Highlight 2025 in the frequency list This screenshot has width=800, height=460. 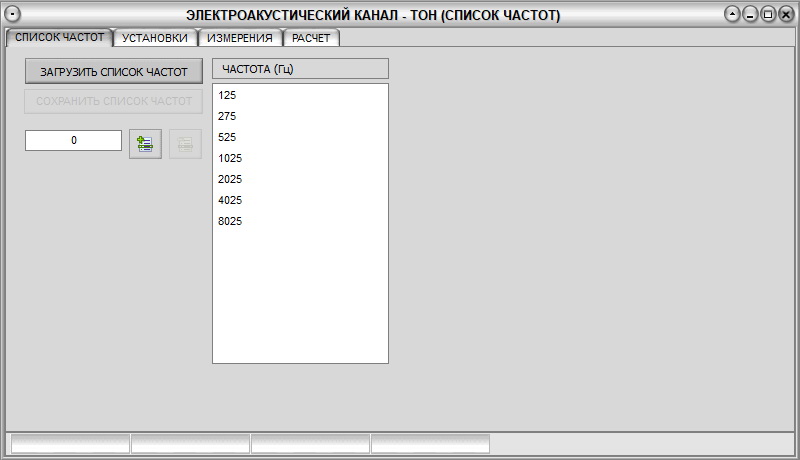tap(230, 179)
